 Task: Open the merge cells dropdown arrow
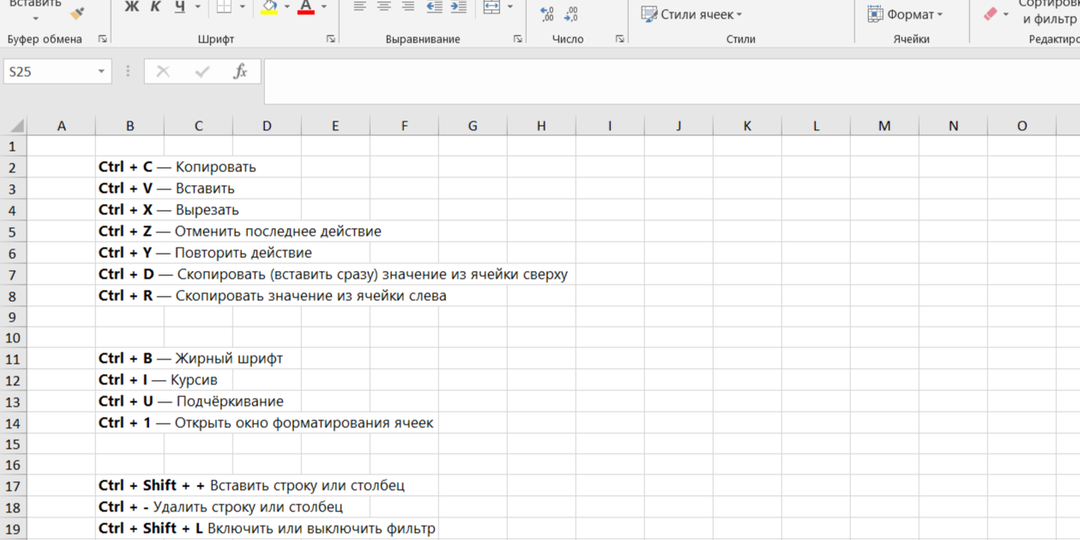pyautogui.click(x=510, y=6)
